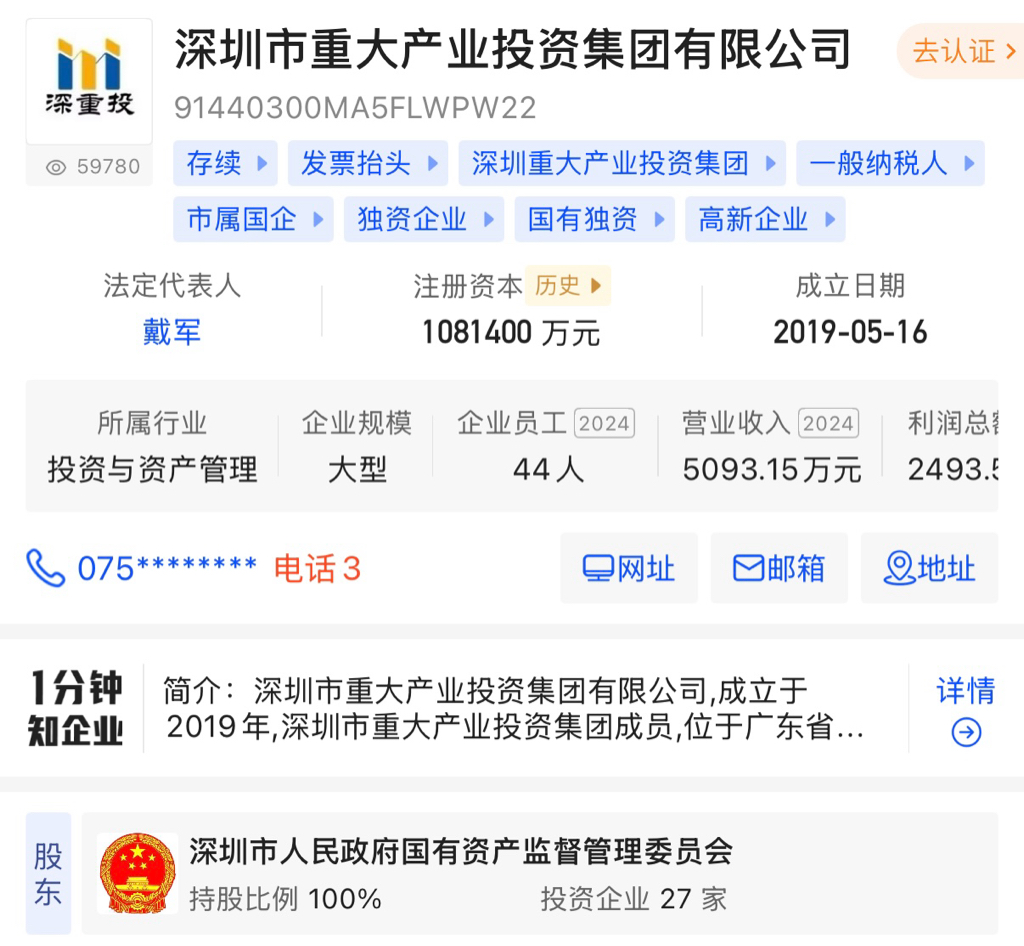Click enterprise scale value 大型
The height and width of the screenshot is (946, 1024).
(x=357, y=469)
